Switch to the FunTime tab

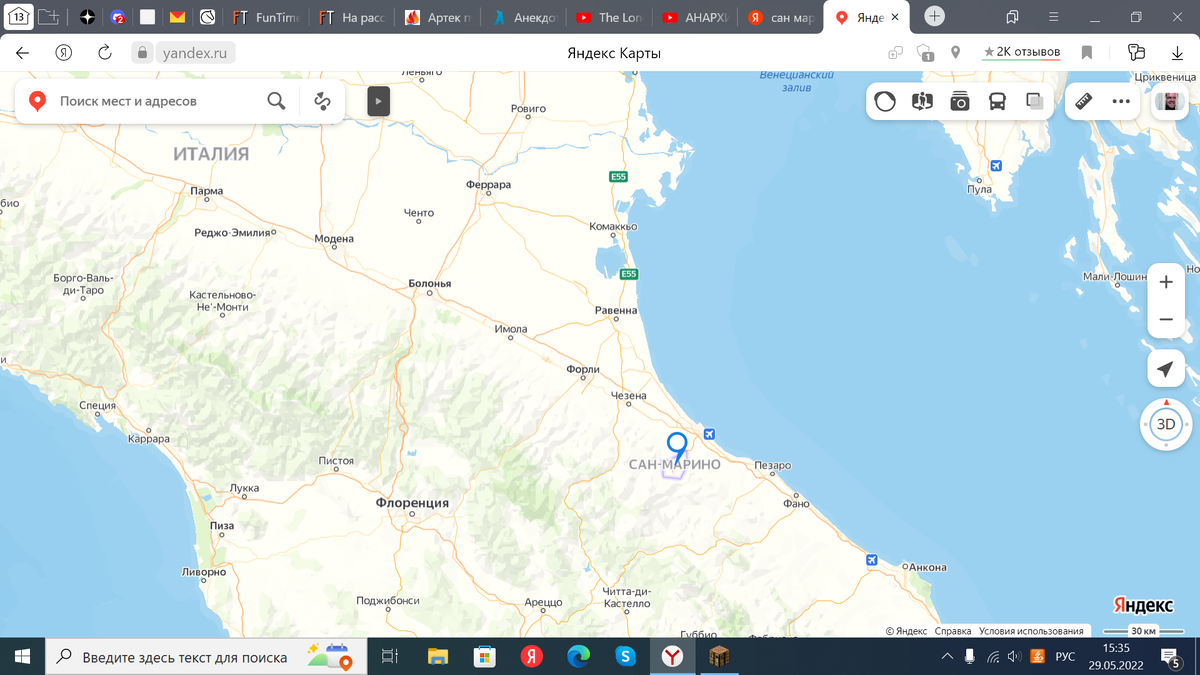(x=265, y=17)
